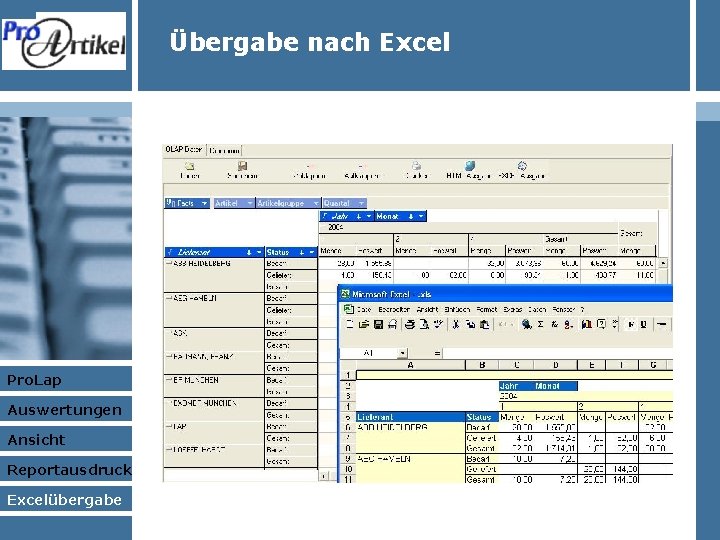Select Excel column A header

click(x=411, y=365)
